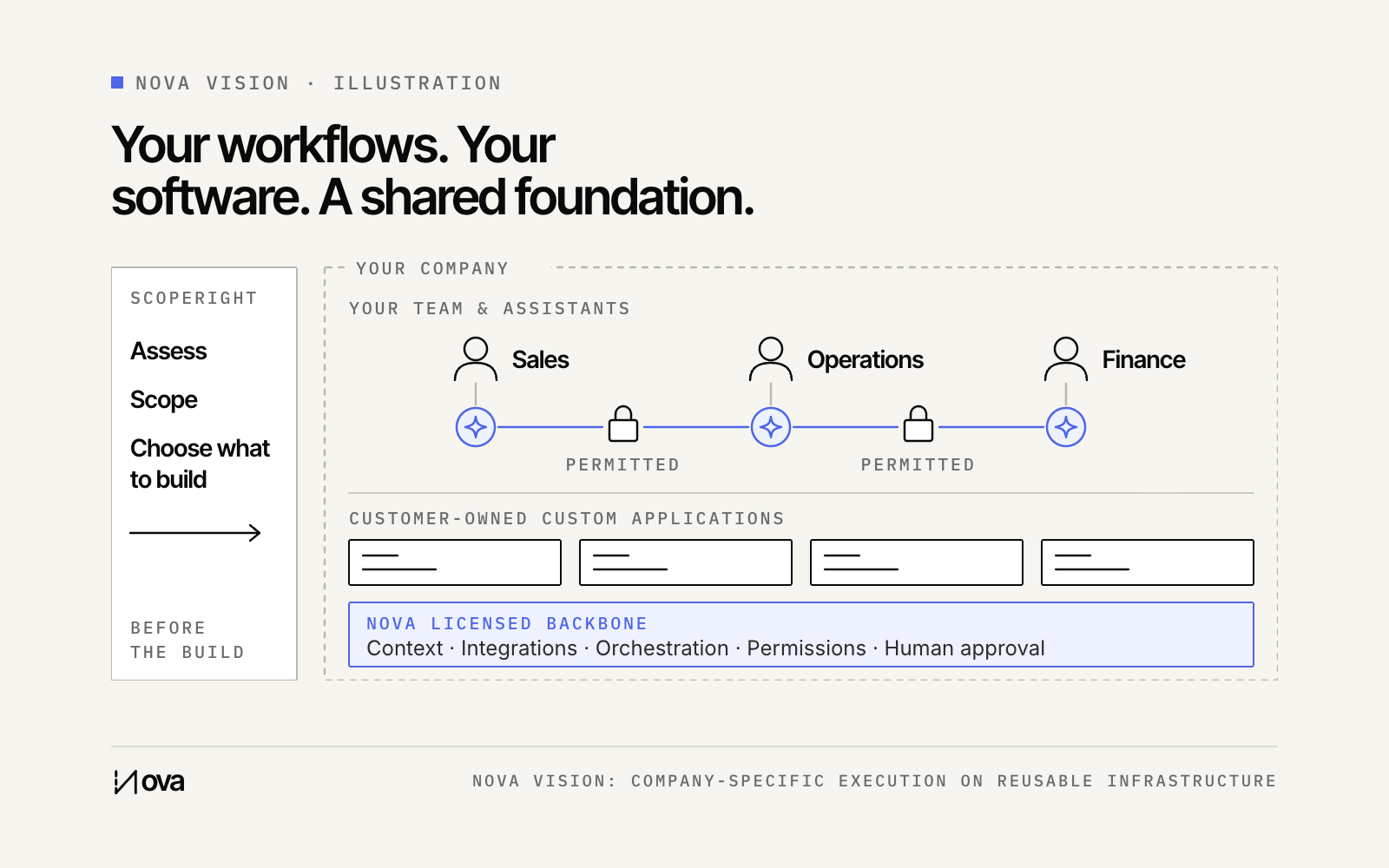This screenshot has height=868, width=1389.
Task: Click the "Assess" step text
Action: point(168,352)
